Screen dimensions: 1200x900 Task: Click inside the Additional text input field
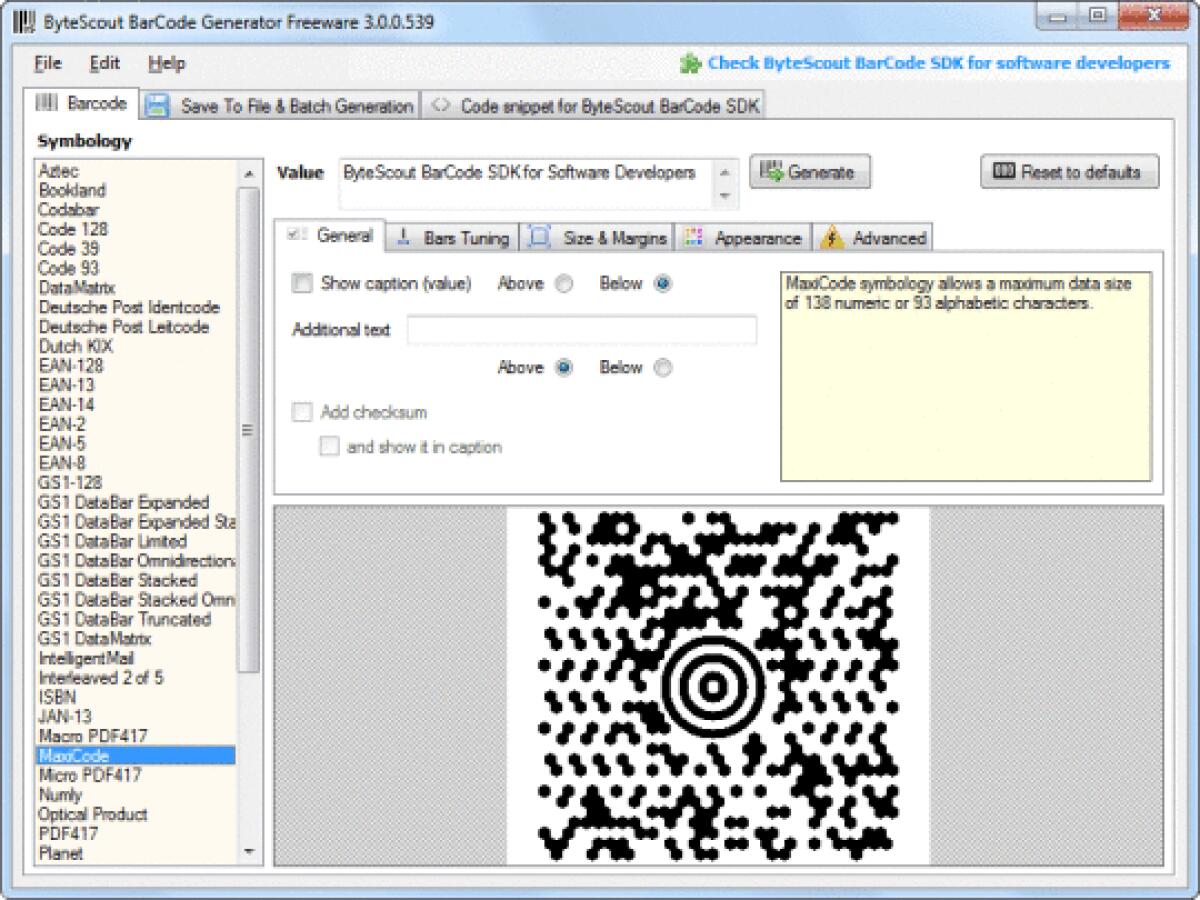(580, 330)
